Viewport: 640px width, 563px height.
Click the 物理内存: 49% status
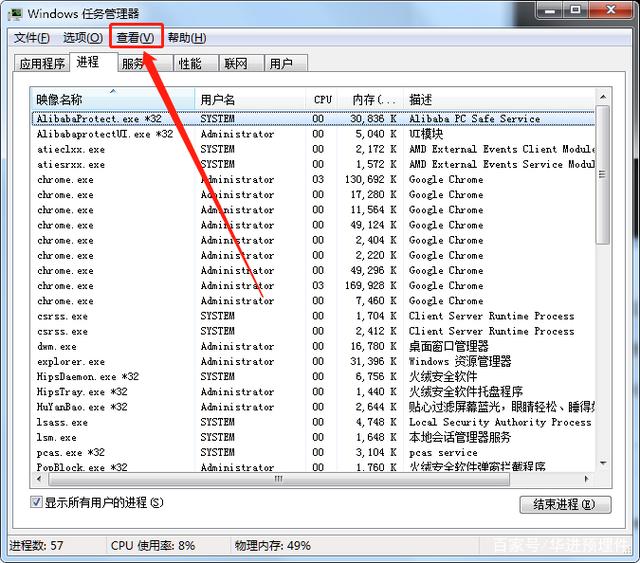[272, 545]
